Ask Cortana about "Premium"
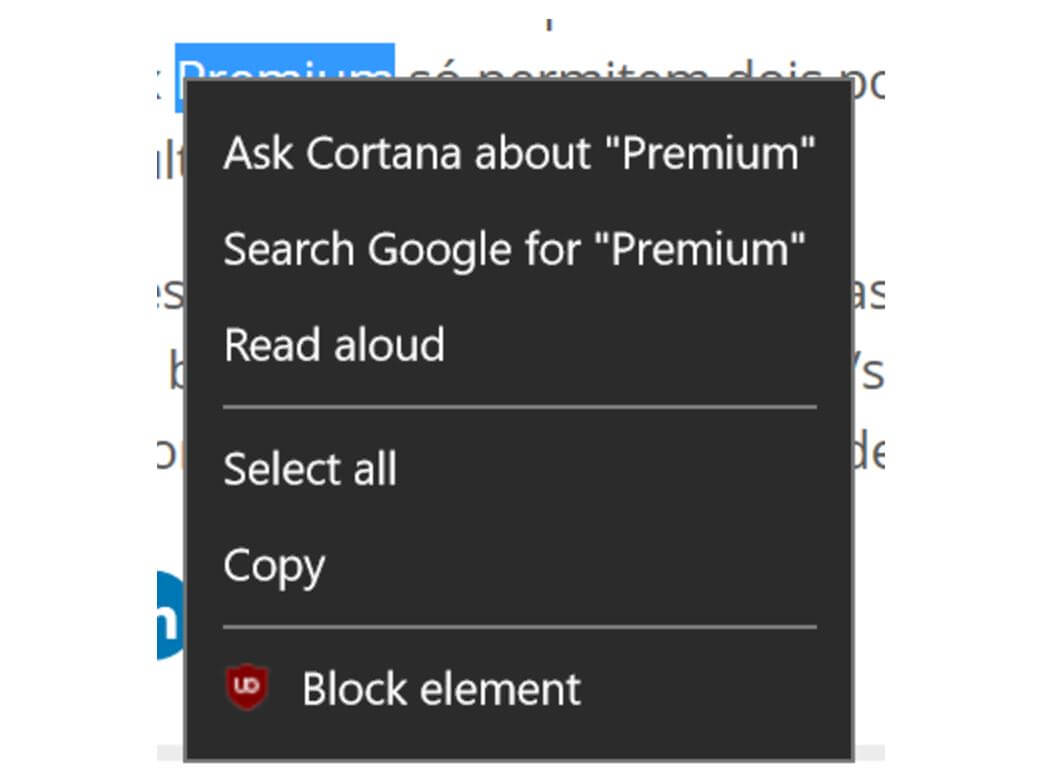Viewport: 1041px width, 771px height. coord(519,153)
